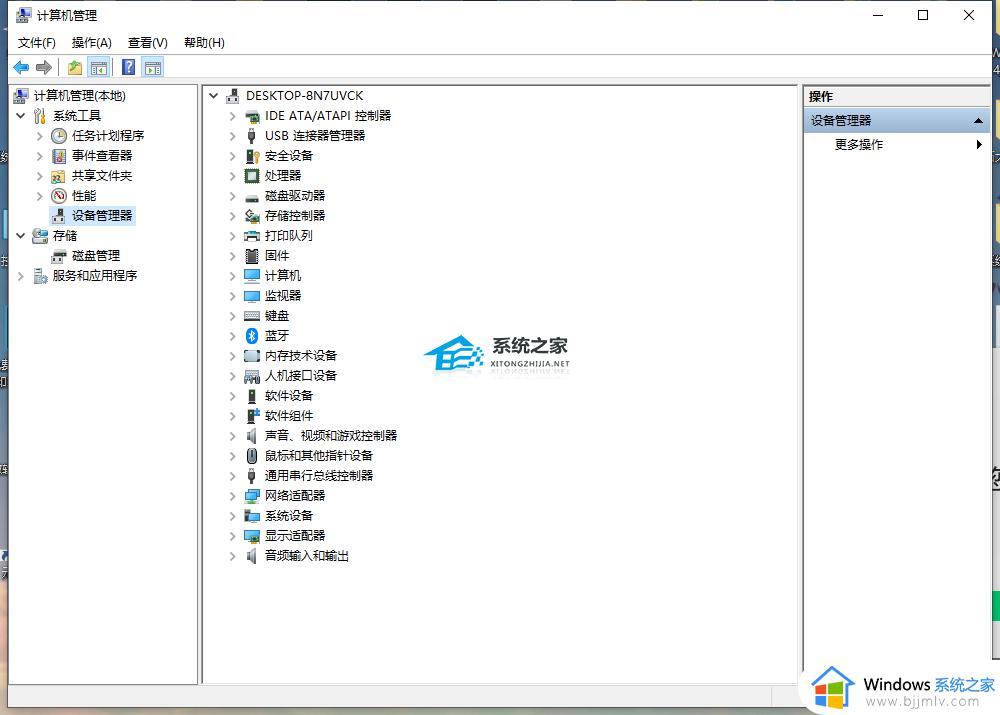Minimize the 计算机管理 window

(878, 15)
